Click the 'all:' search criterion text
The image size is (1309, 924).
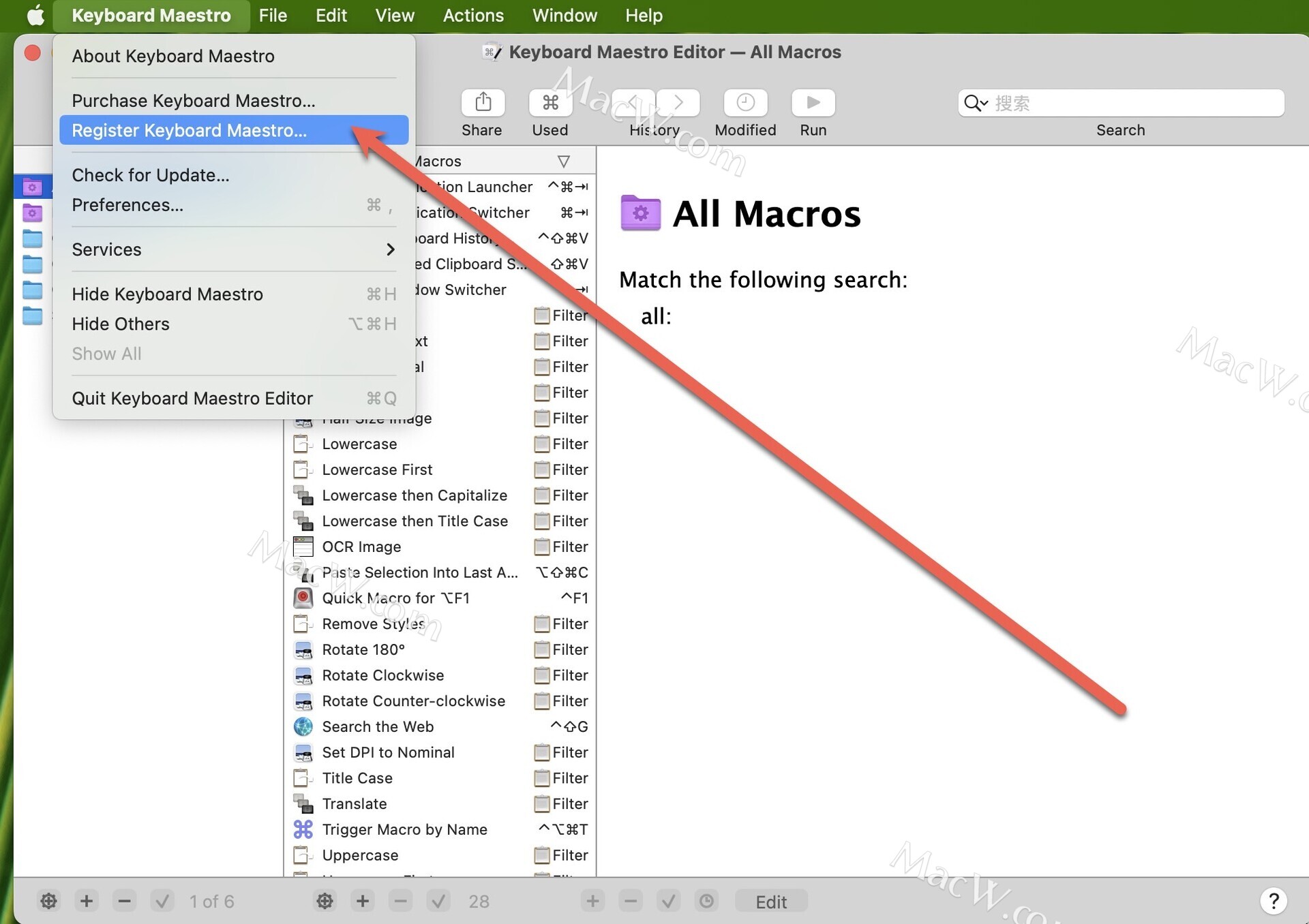click(x=656, y=316)
